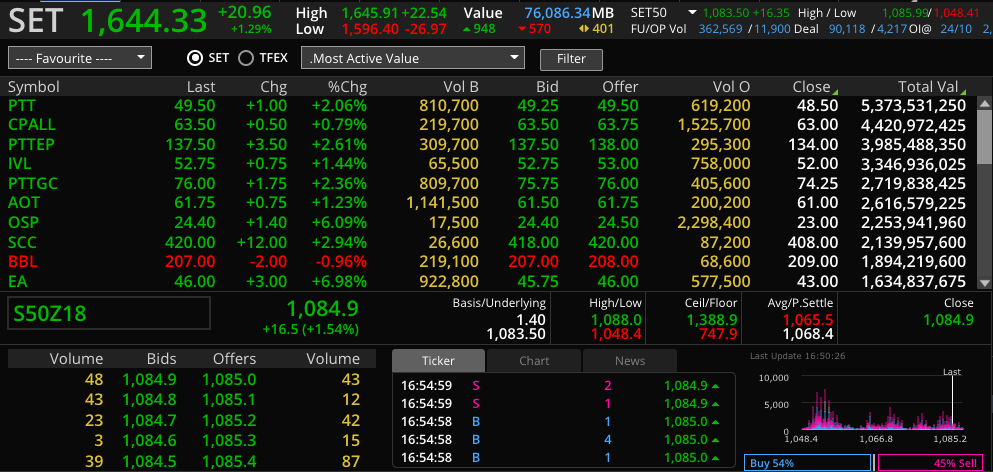
Task: Sort by the Total Val column header
Action: click(928, 87)
